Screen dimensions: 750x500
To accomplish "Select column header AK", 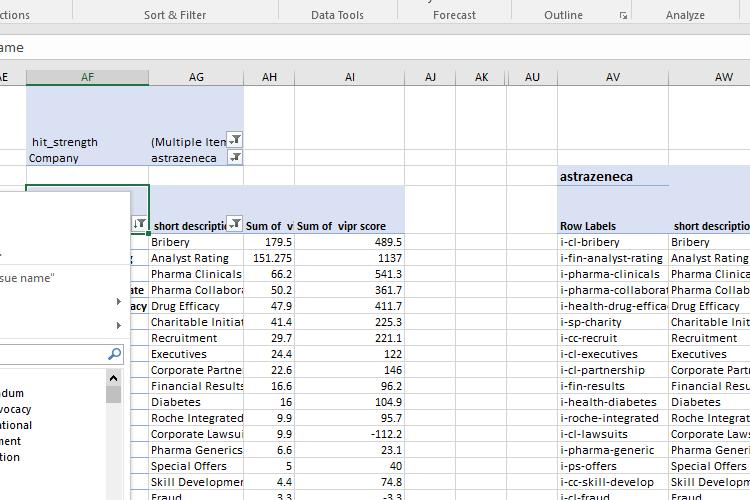I will 481,77.
